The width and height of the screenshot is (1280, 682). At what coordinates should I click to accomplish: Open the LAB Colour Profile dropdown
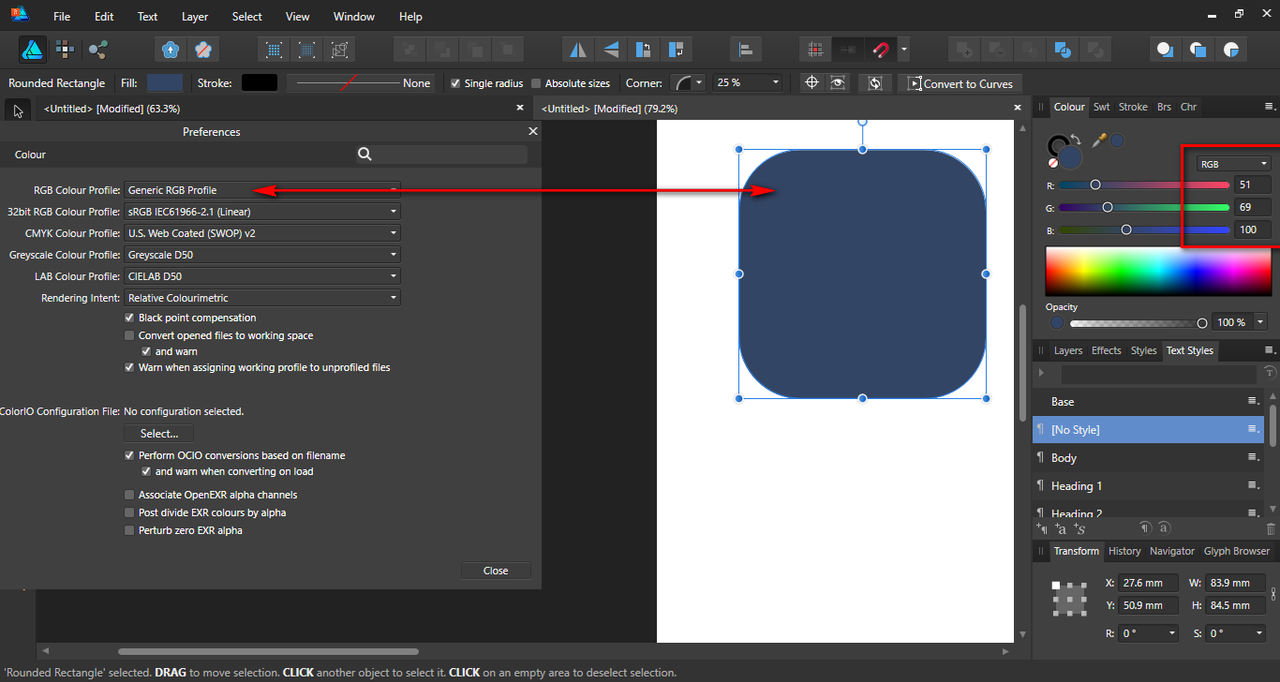tap(262, 276)
